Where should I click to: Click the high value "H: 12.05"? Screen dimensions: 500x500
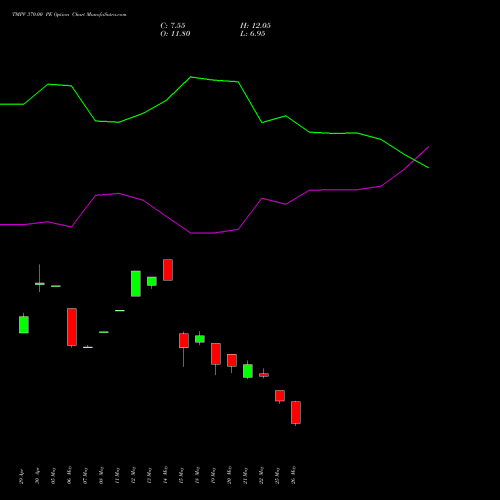[x=255, y=26]
